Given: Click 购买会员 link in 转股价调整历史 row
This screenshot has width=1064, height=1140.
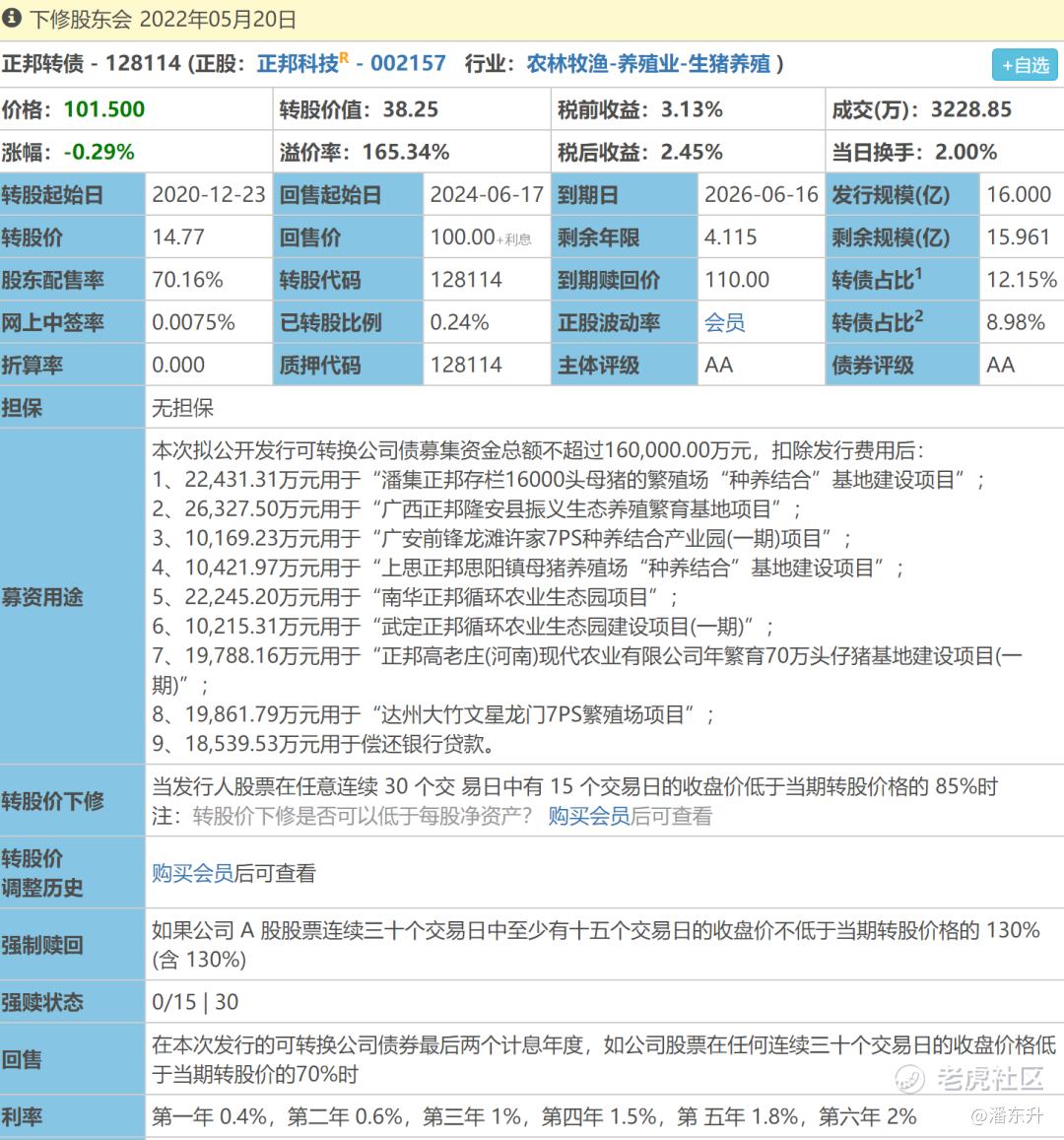Looking at the screenshot, I should click(192, 872).
